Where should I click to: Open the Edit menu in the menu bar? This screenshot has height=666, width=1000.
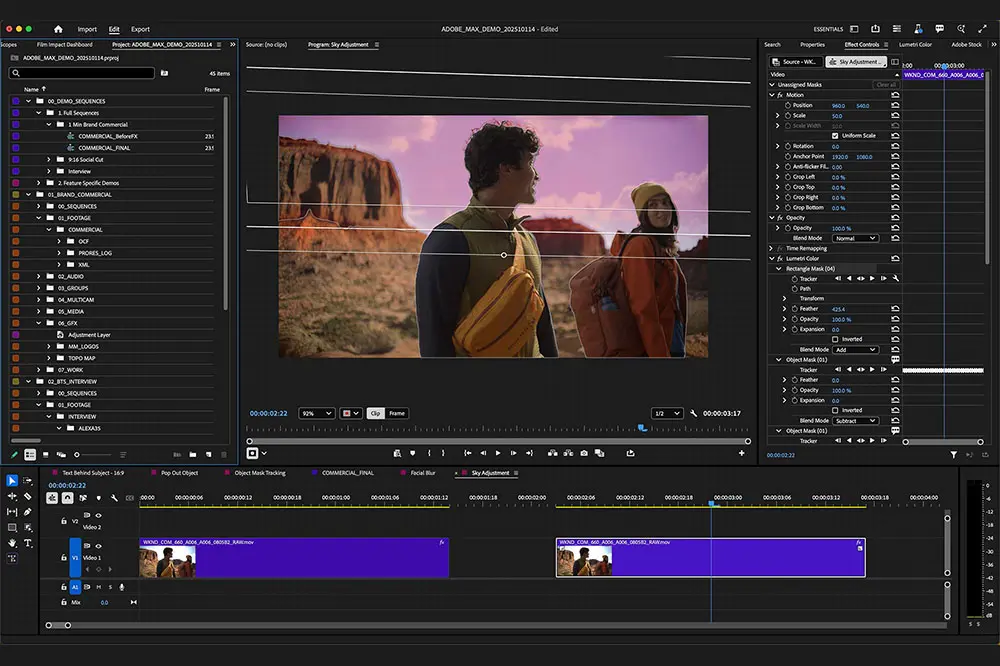(x=115, y=29)
